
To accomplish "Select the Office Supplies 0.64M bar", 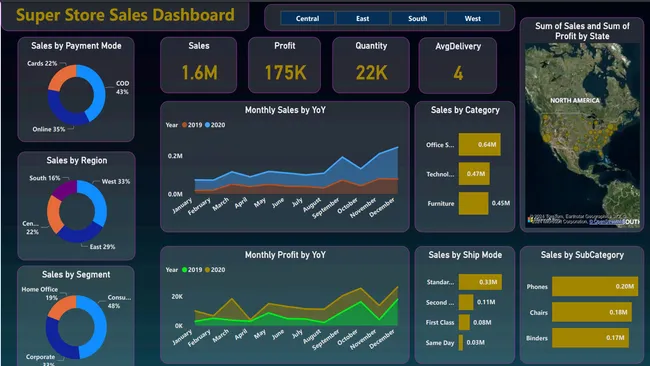I will [x=480, y=144].
